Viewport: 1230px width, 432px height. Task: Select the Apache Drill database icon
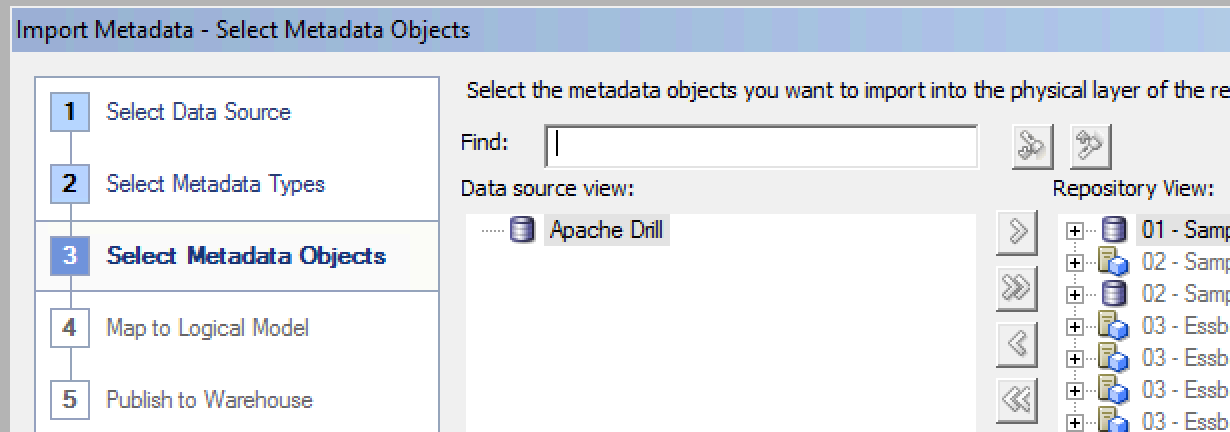tap(522, 231)
